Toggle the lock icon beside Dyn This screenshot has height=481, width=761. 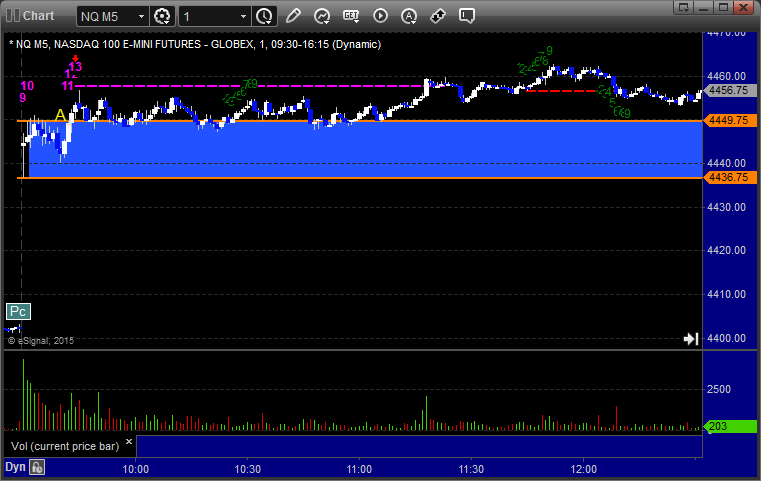coord(37,467)
